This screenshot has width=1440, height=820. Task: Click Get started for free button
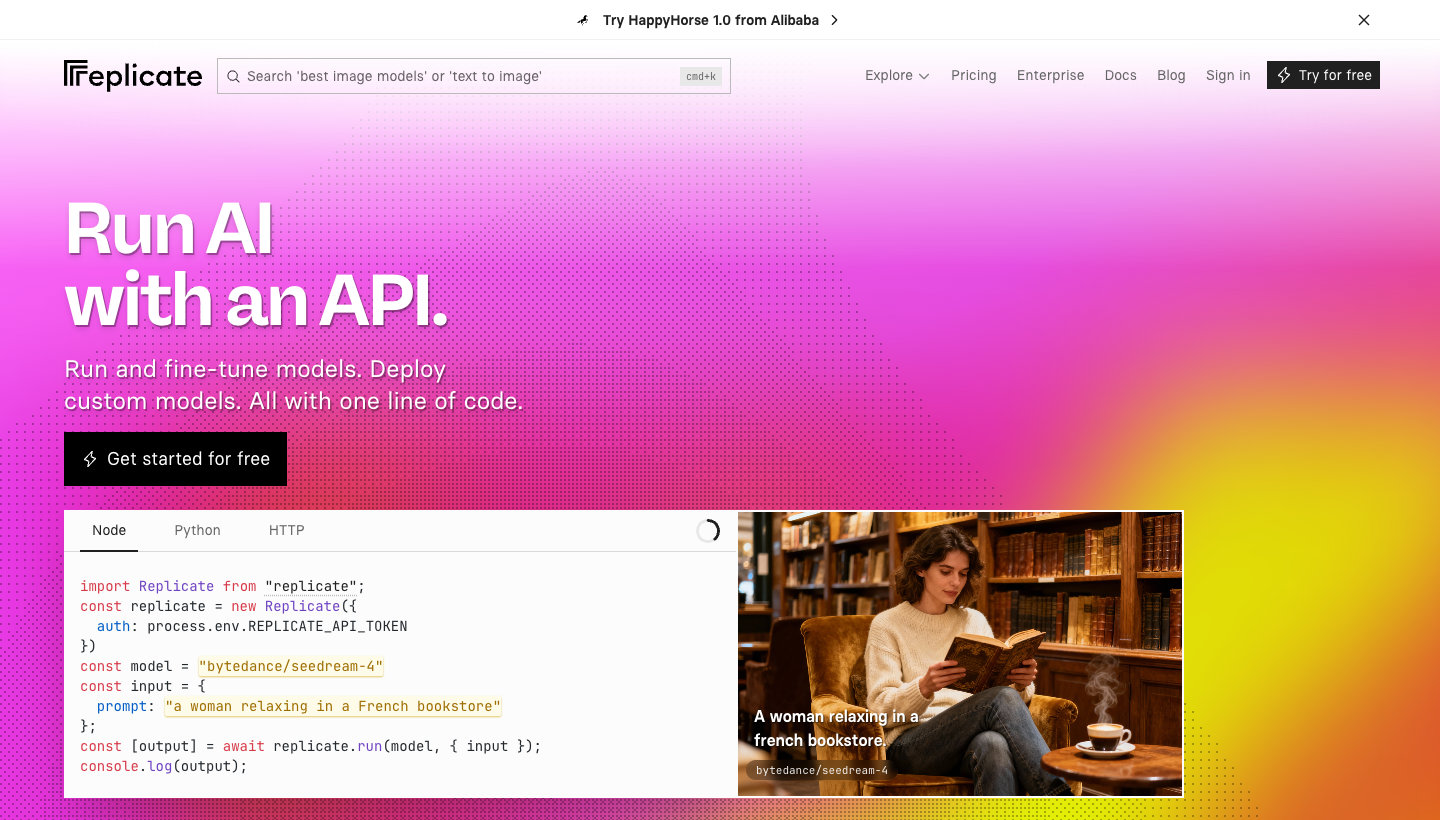(175, 459)
